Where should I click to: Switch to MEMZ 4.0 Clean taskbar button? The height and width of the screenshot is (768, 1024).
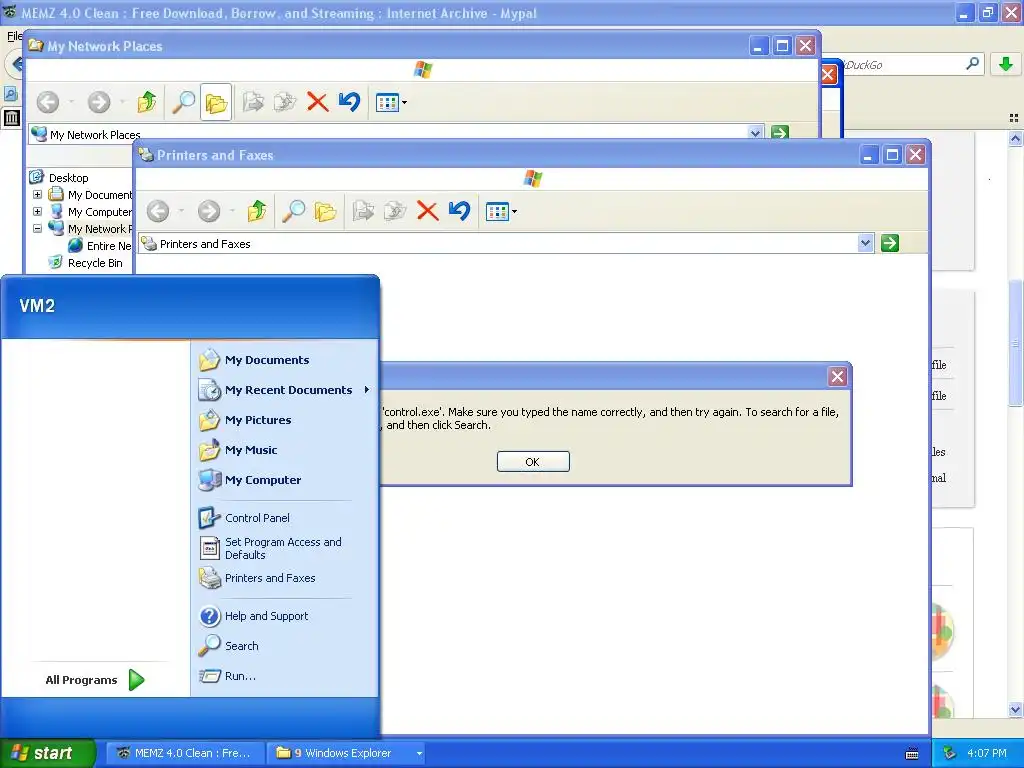[x=185, y=753]
